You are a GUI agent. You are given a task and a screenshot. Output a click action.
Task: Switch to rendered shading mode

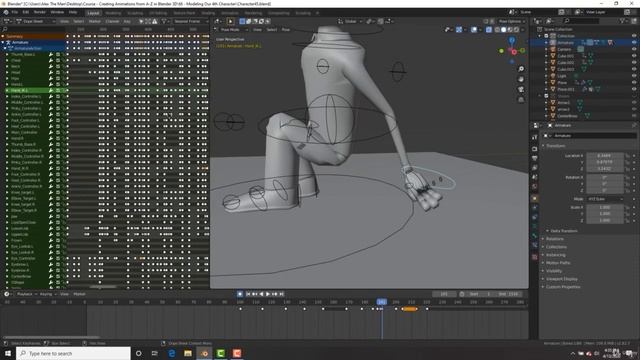517,30
